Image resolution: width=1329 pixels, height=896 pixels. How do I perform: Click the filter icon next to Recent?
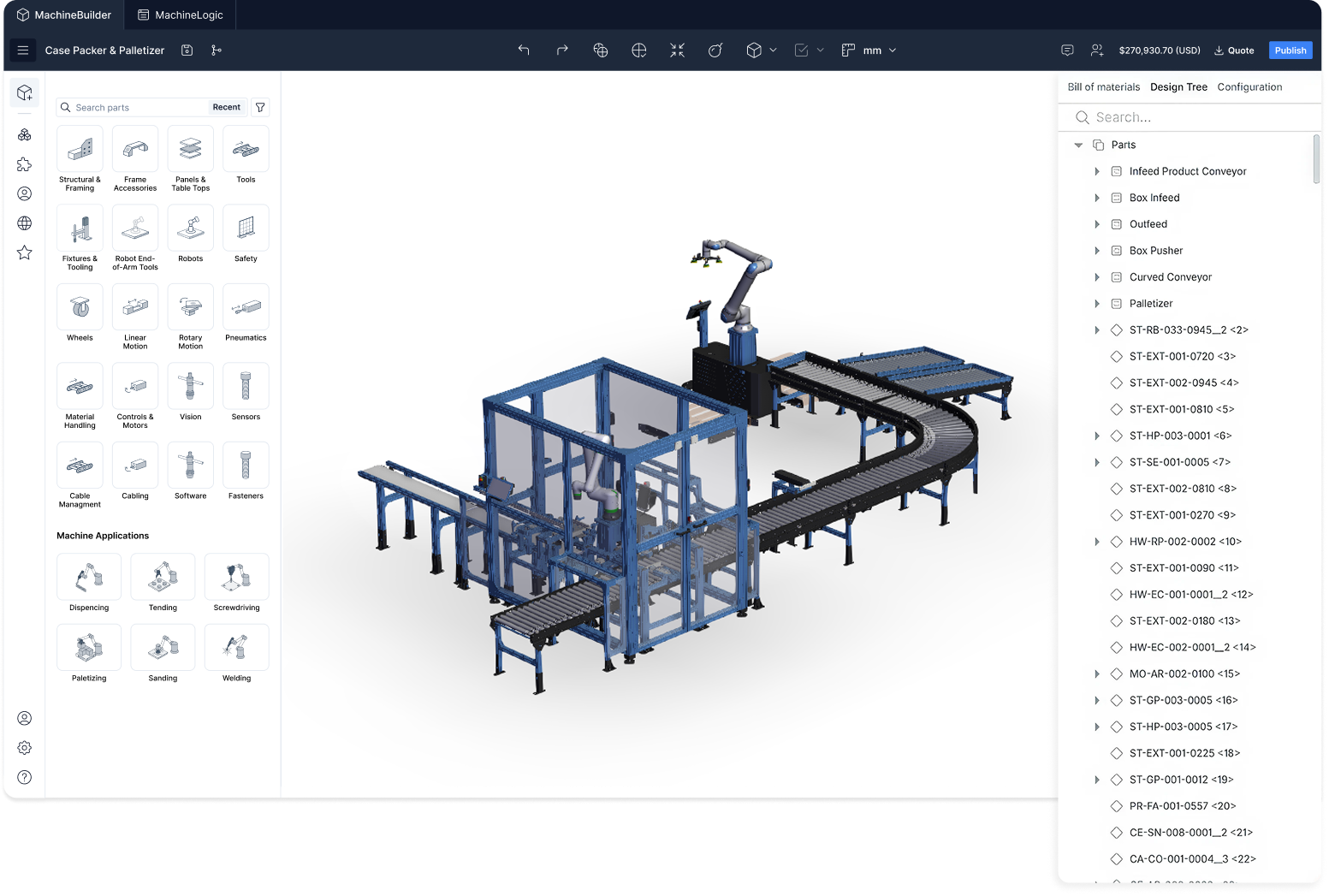click(260, 107)
